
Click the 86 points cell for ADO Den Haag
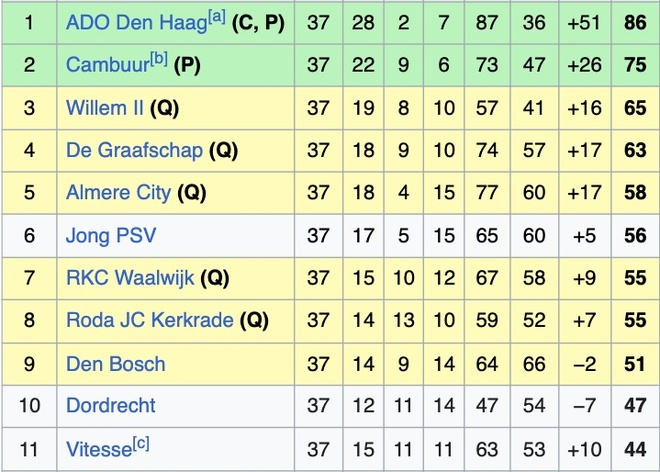635,22
